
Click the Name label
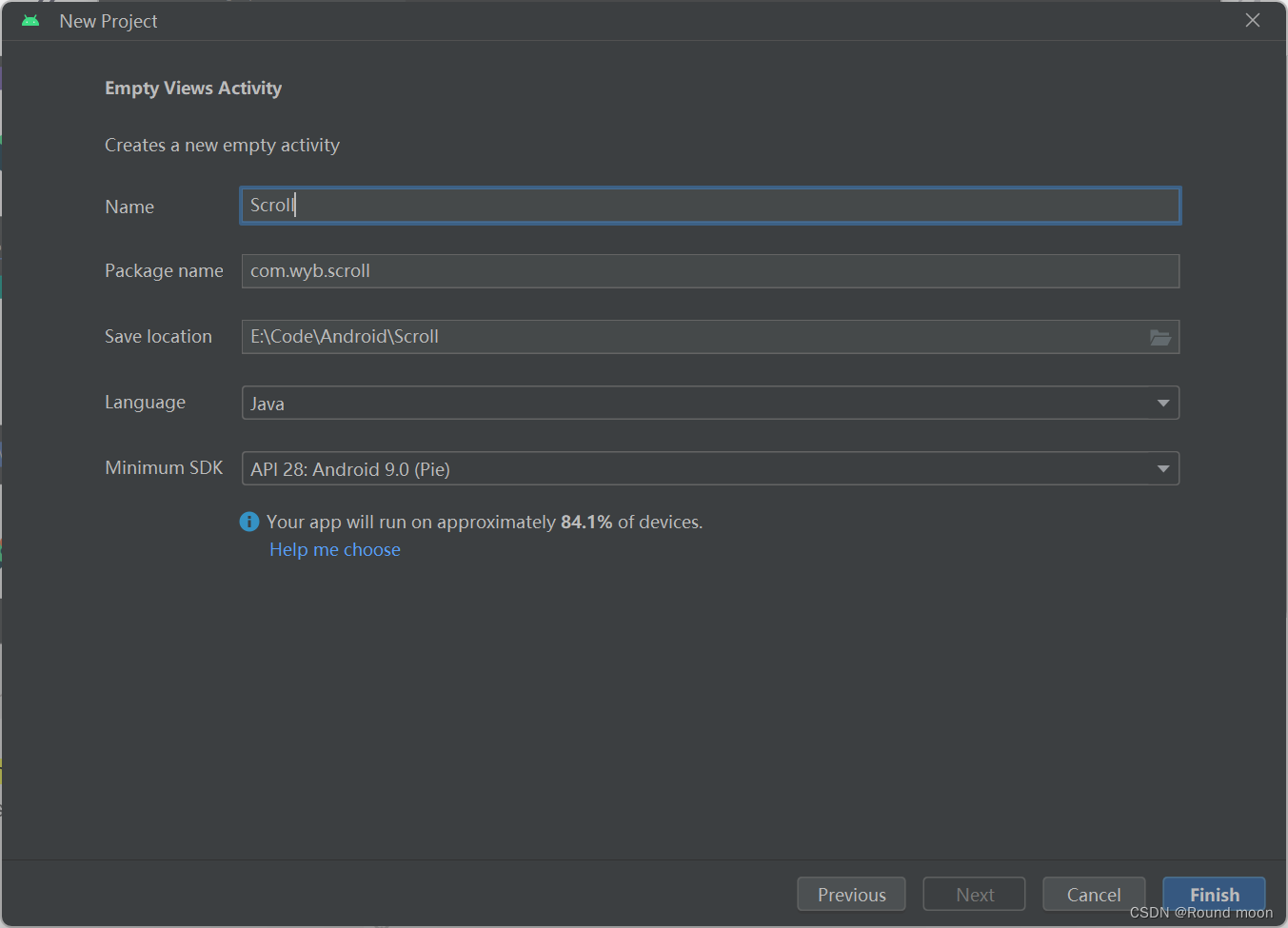129,207
